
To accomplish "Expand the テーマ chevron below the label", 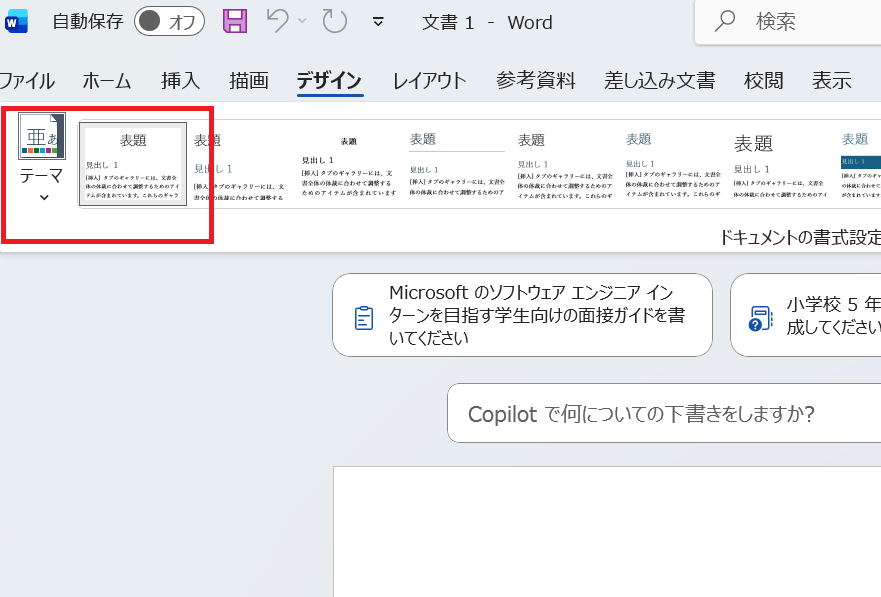I will [x=43, y=198].
